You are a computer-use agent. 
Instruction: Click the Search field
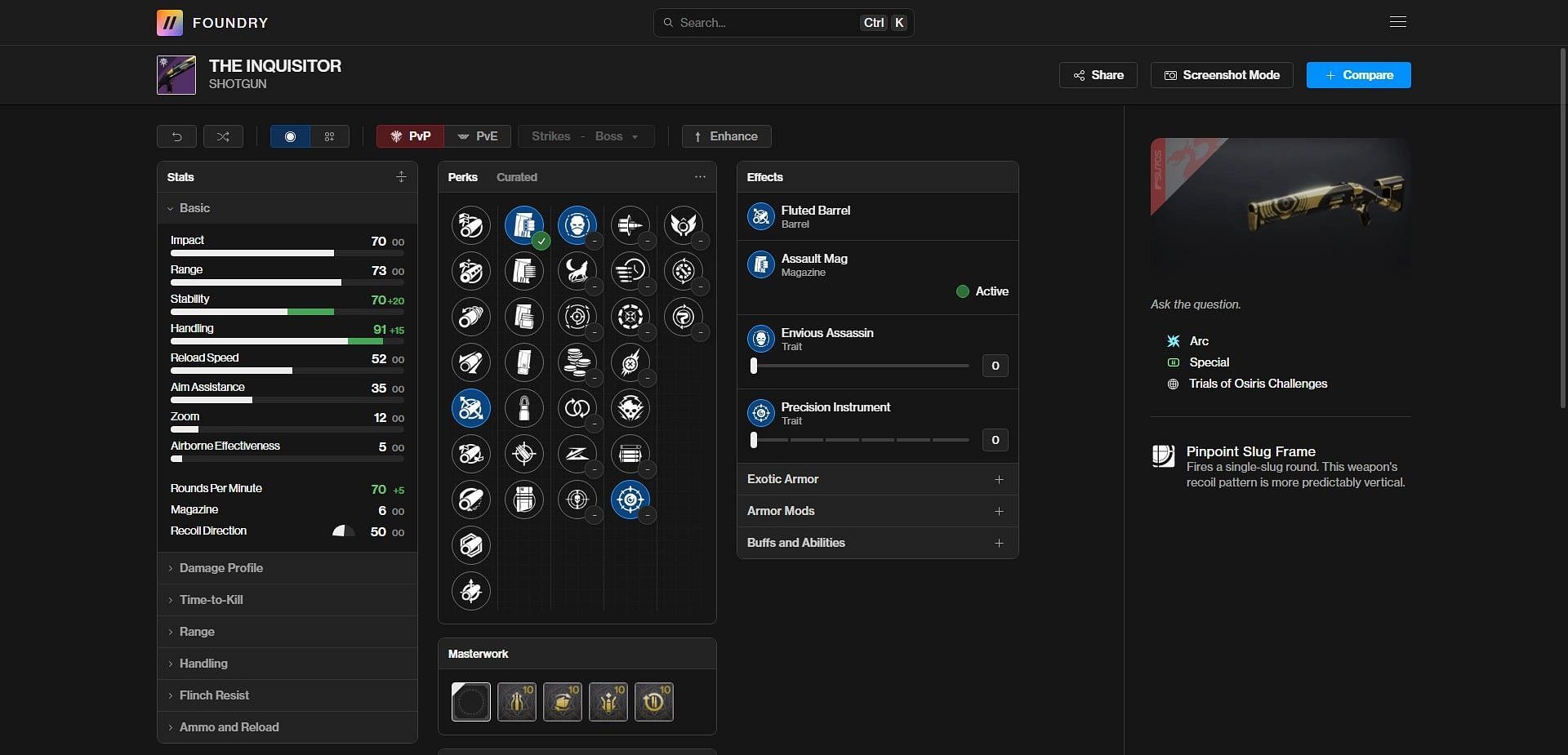(783, 23)
